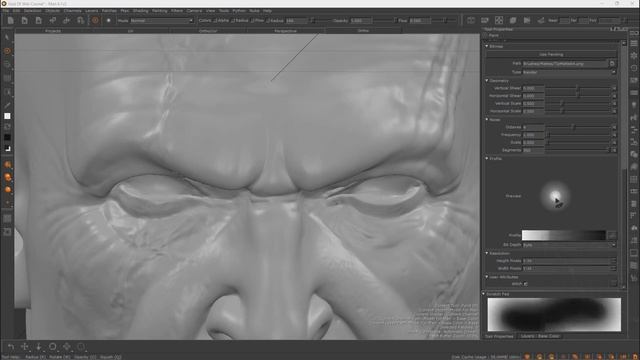Click the Opacity value field
Image resolution: width=640 pixels, height=360 pixels.
(361, 20)
